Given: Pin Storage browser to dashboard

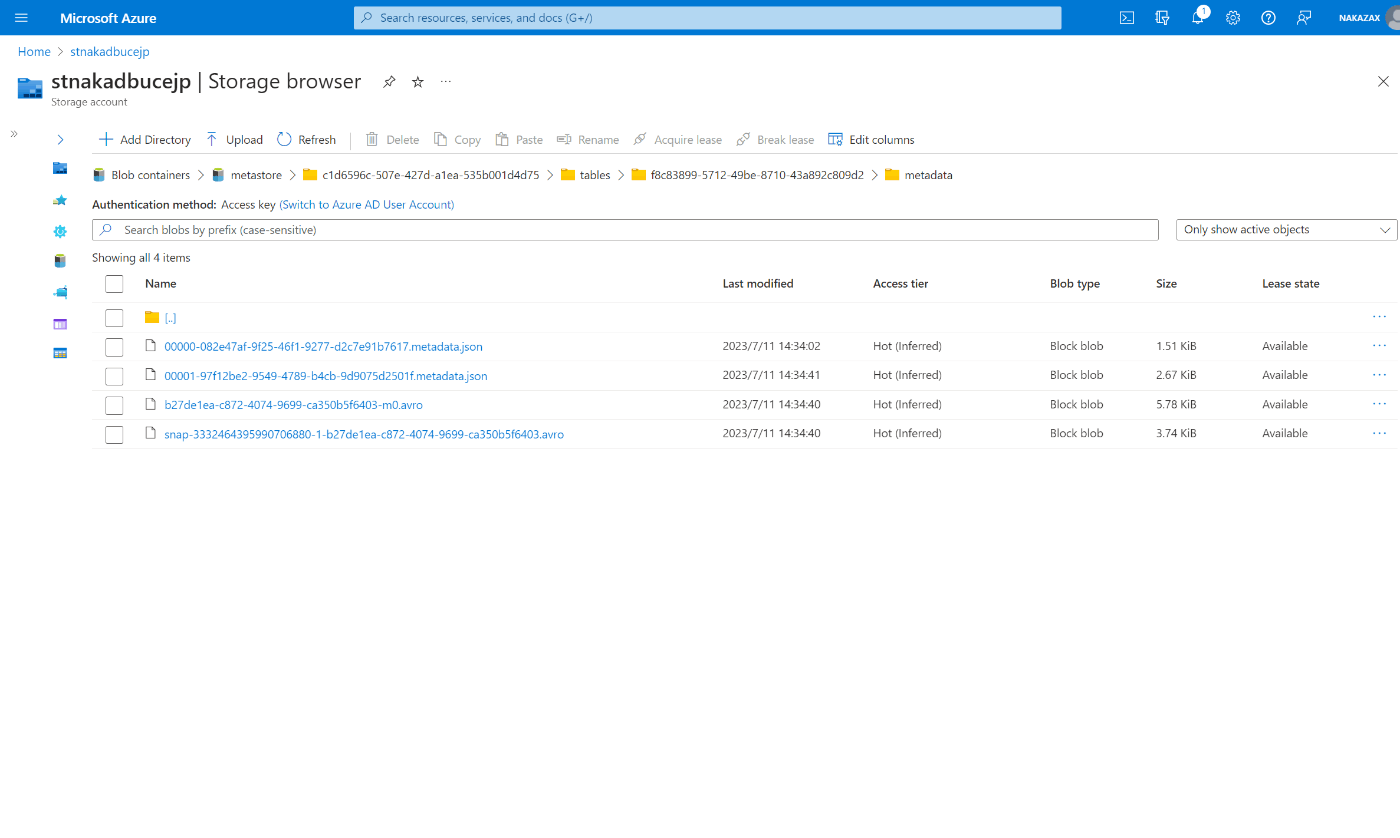Looking at the screenshot, I should [x=389, y=82].
